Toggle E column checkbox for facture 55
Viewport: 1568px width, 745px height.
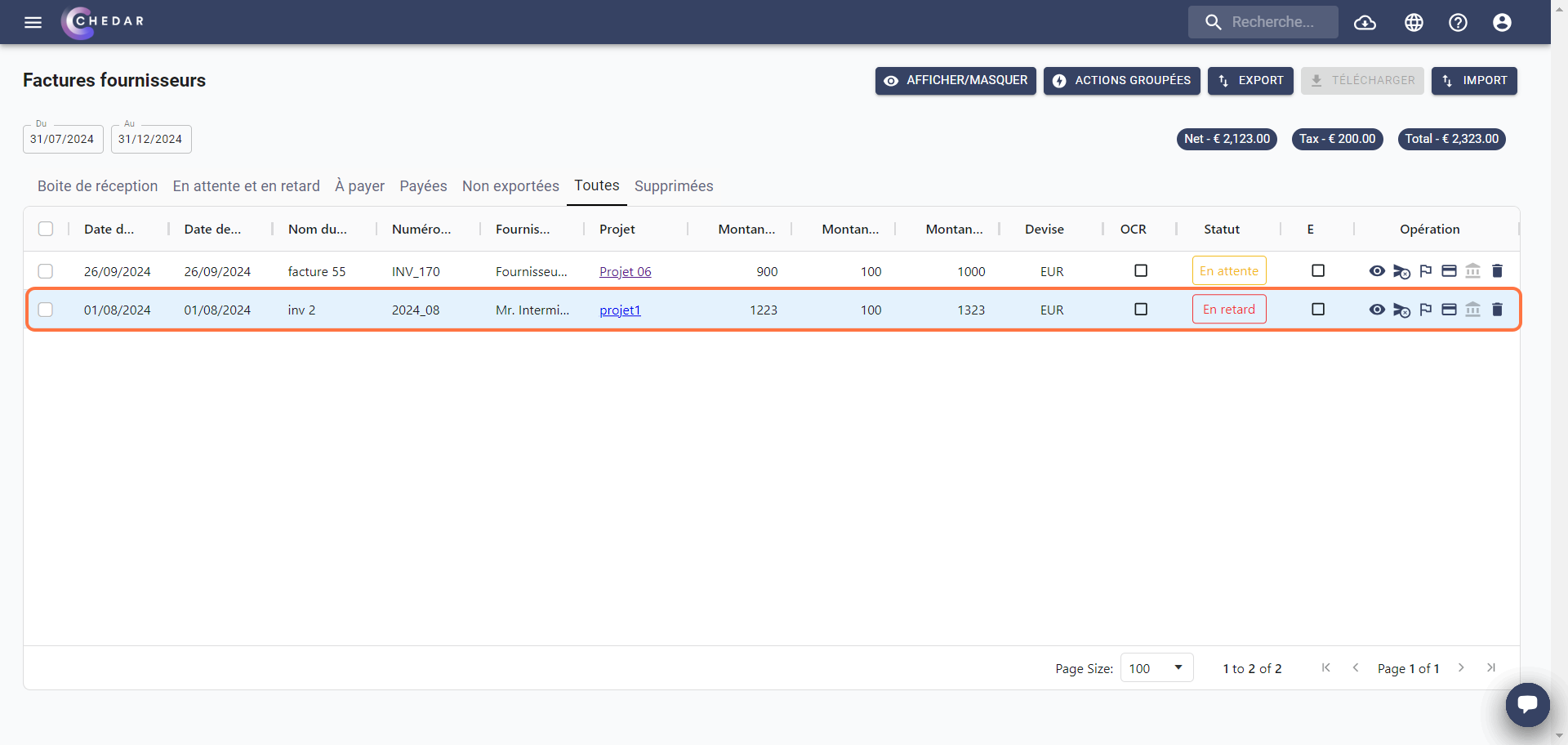point(1318,270)
